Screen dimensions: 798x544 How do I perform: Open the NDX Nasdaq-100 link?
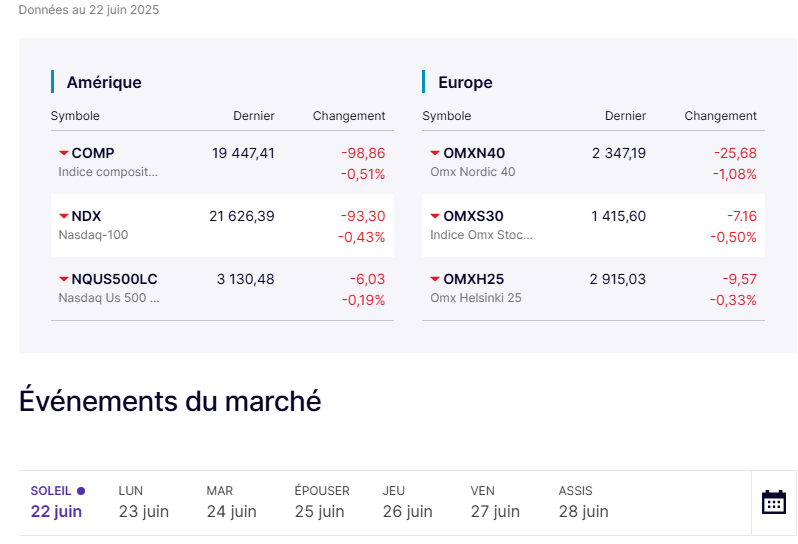coord(87,216)
